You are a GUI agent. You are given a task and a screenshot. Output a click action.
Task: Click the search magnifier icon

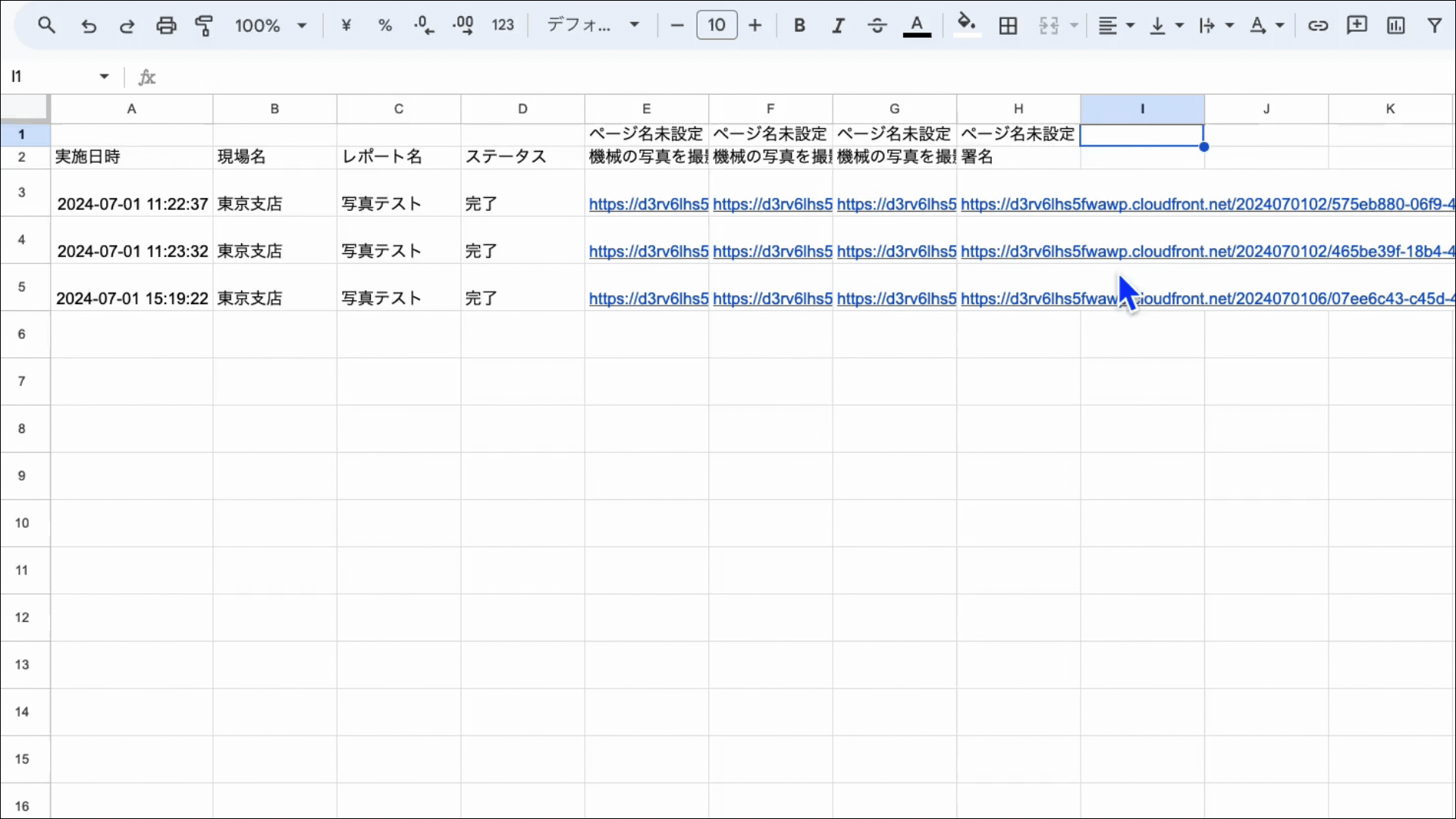click(46, 25)
